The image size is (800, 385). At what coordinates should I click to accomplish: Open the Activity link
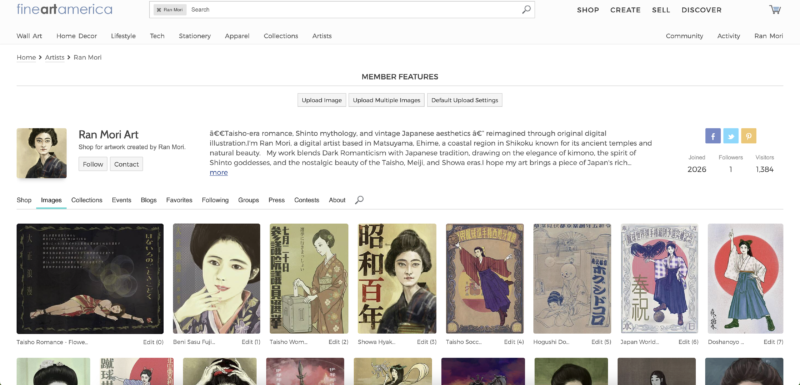click(x=729, y=36)
